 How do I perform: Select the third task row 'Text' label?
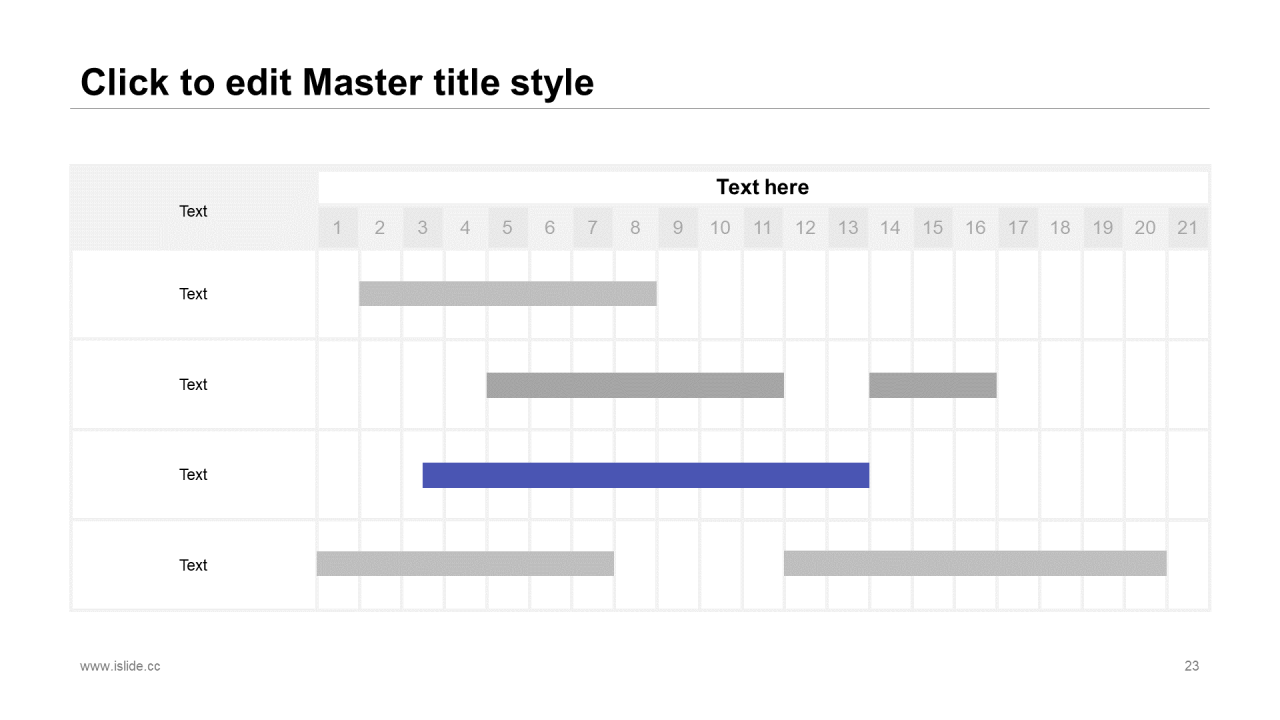click(x=193, y=475)
